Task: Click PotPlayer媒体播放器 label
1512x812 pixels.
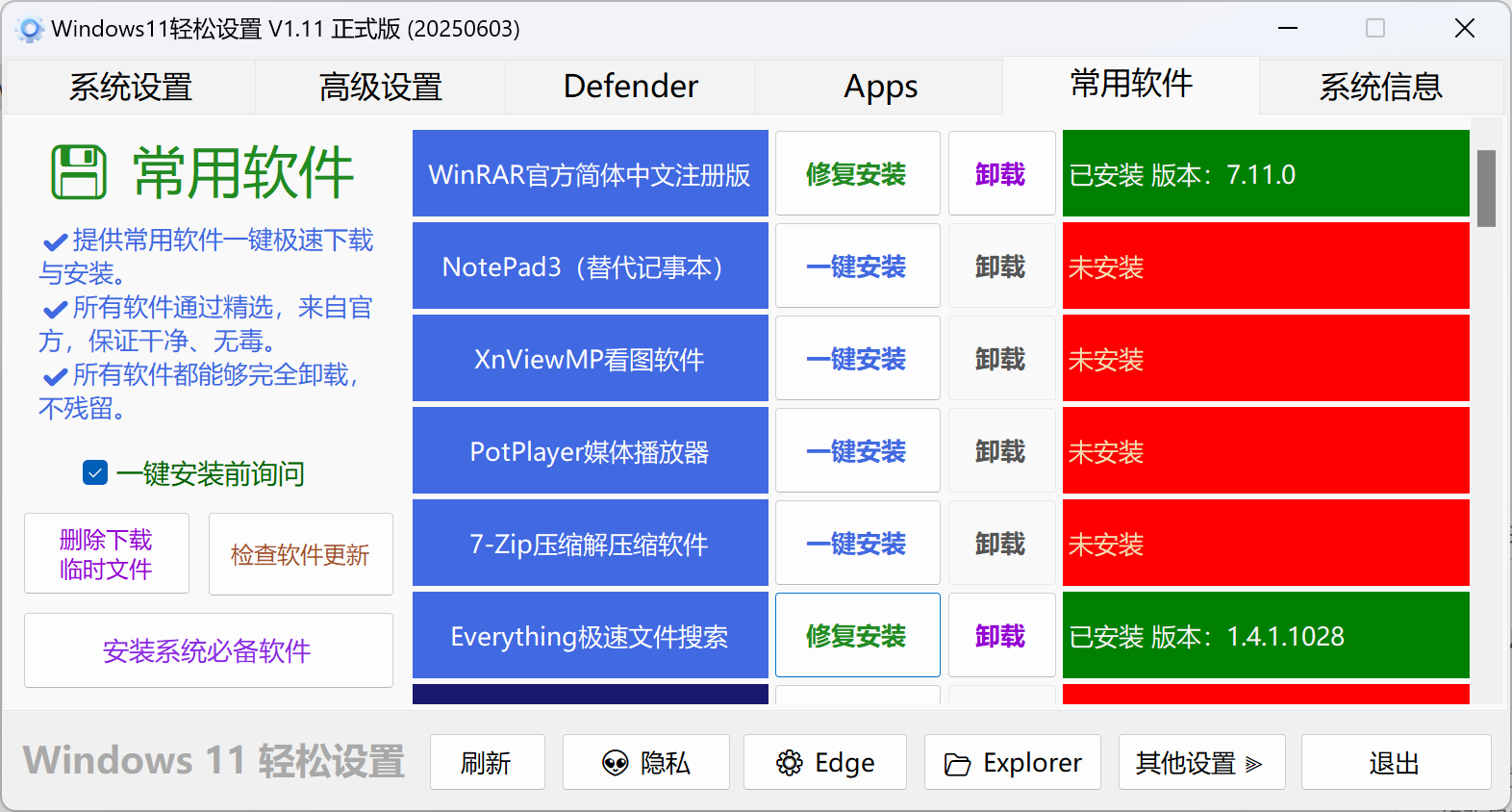Action: coord(590,450)
